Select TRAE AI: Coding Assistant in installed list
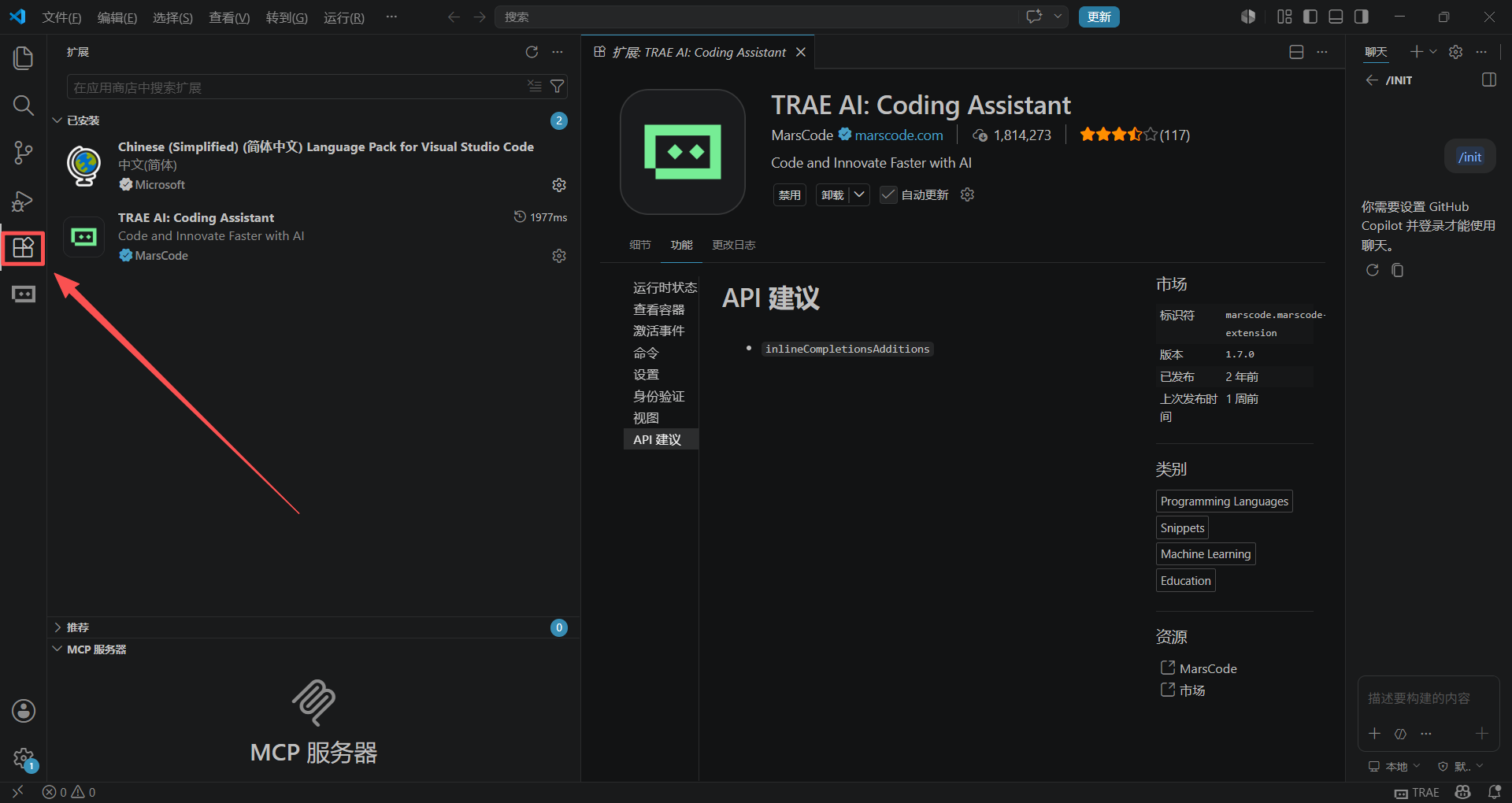The image size is (1512, 803). [315, 236]
